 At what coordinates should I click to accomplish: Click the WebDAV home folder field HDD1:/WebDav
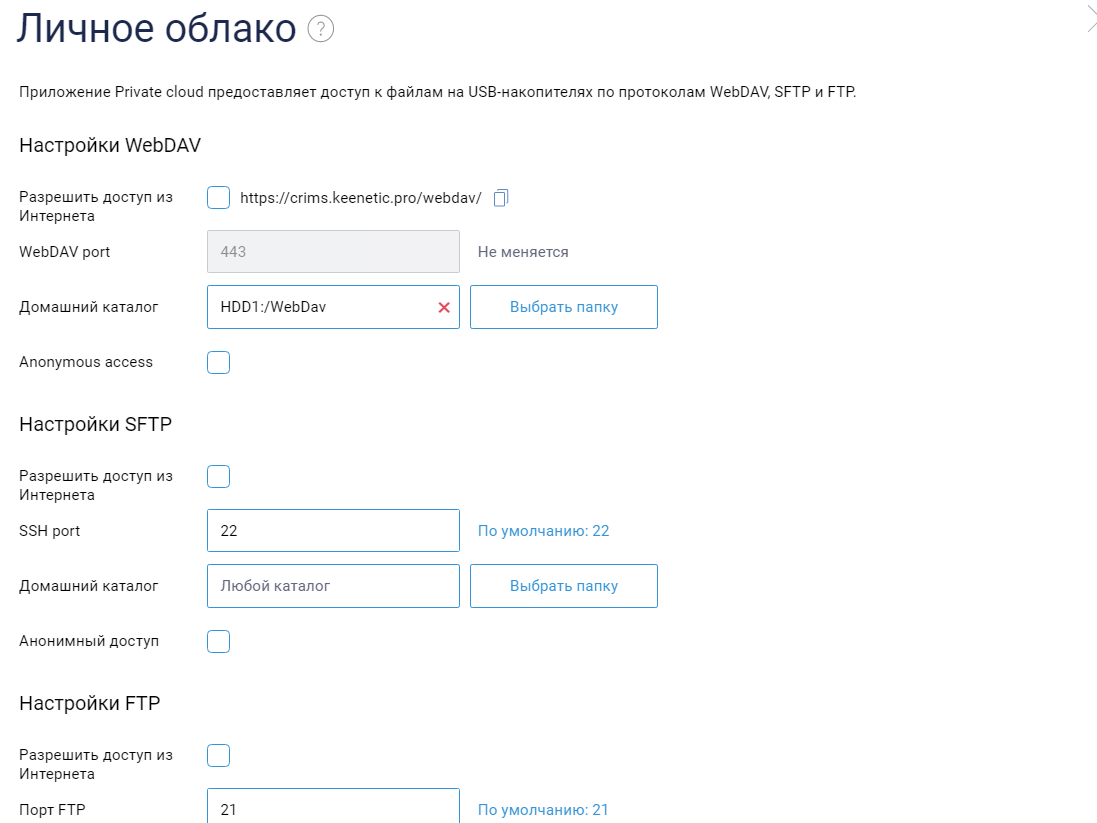[333, 307]
